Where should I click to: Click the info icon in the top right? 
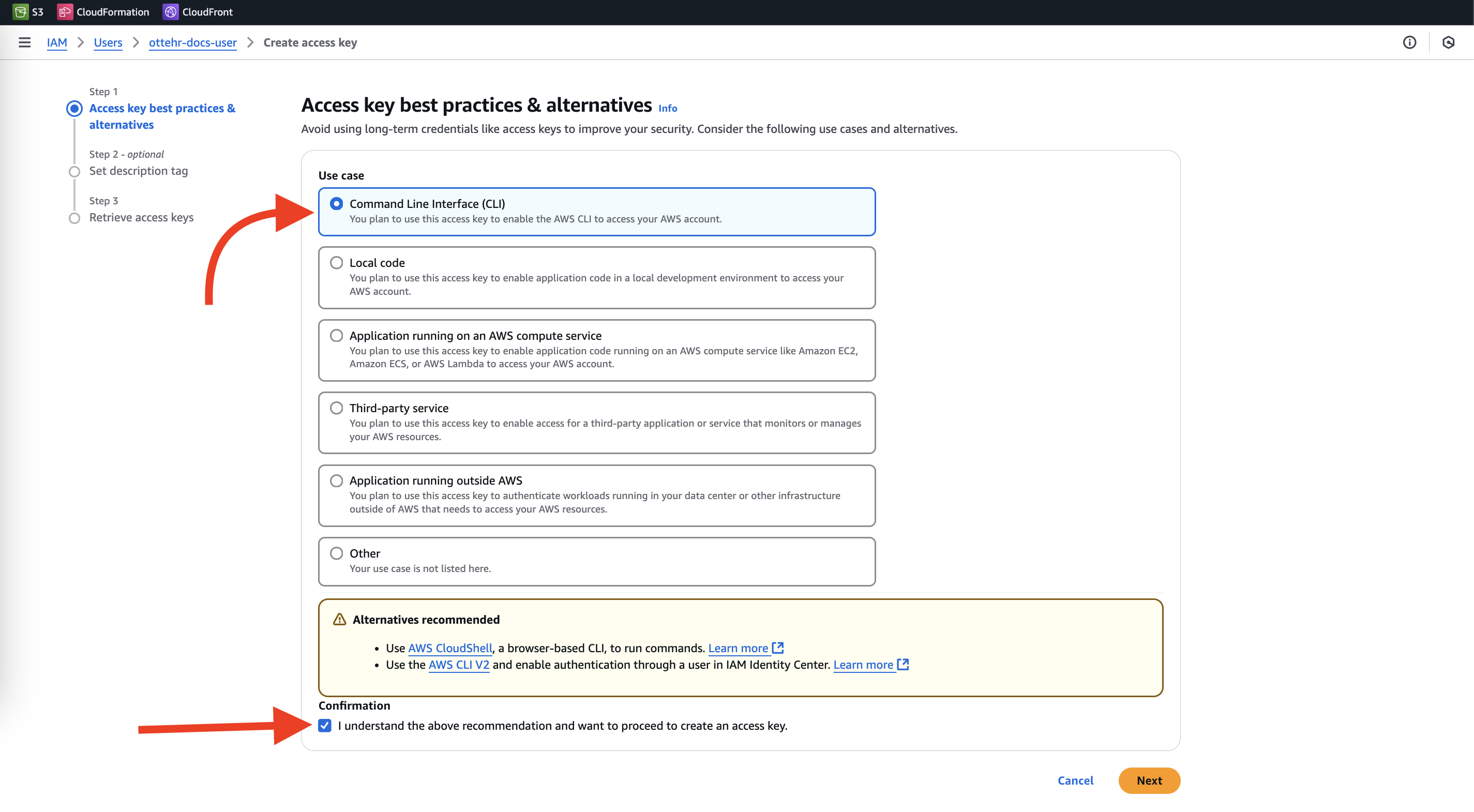pos(1410,42)
